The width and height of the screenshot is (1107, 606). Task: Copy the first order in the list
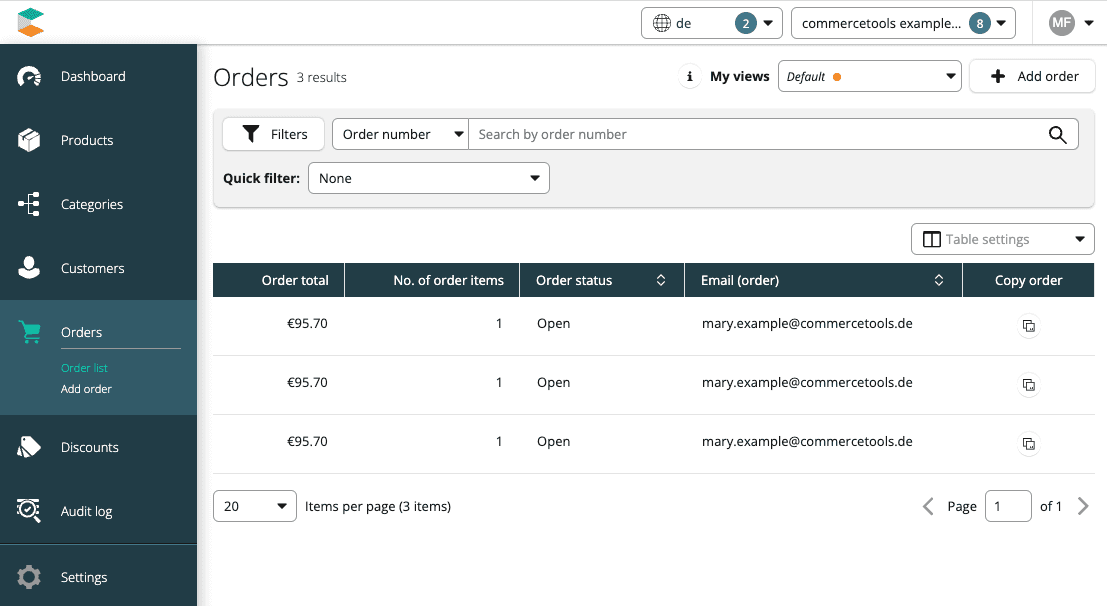coord(1028,326)
